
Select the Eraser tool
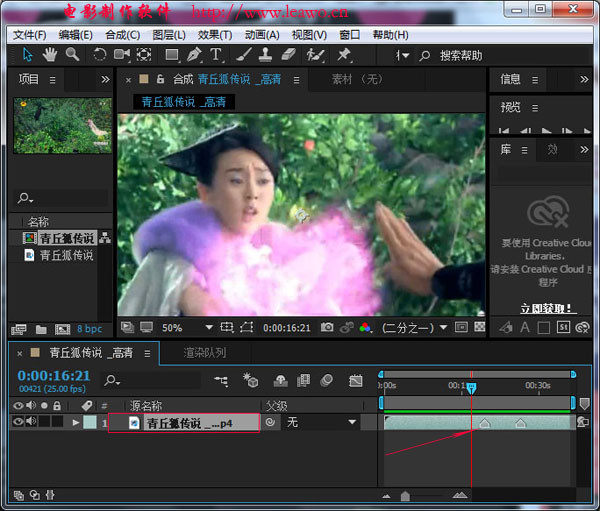(289, 55)
